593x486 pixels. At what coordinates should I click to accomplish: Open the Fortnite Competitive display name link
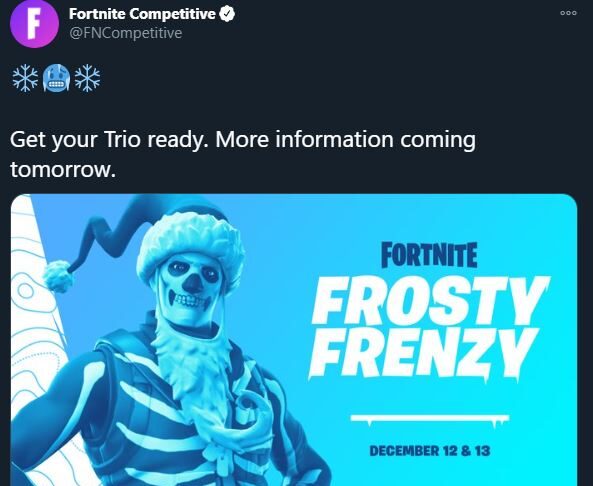pos(142,14)
